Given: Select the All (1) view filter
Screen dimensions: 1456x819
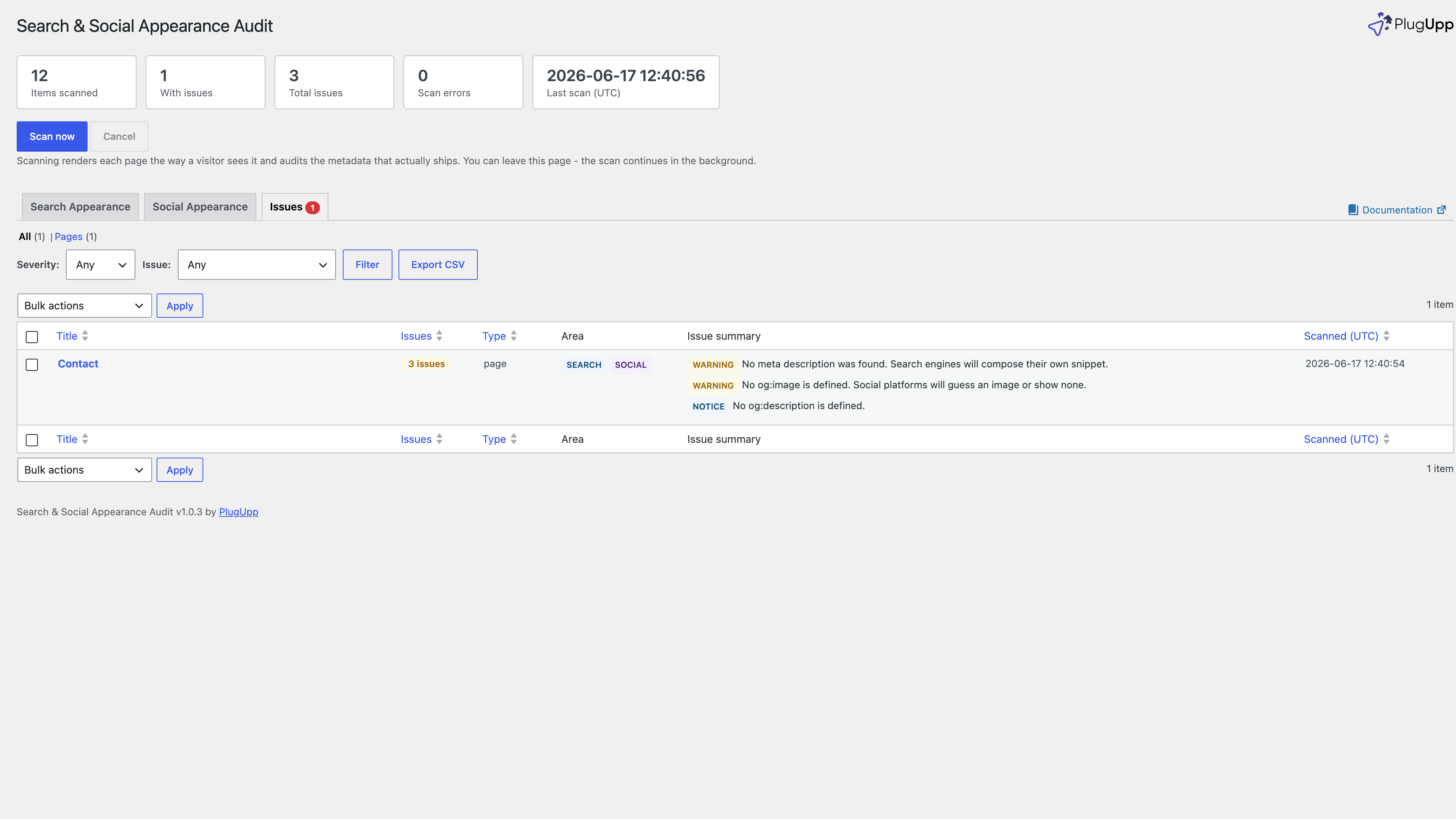Looking at the screenshot, I should [31, 236].
